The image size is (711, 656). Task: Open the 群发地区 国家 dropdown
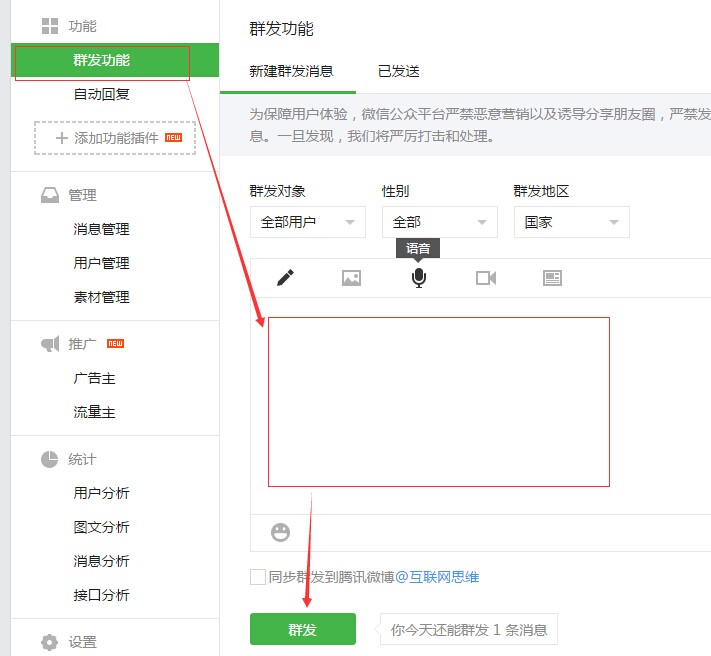tap(571, 222)
